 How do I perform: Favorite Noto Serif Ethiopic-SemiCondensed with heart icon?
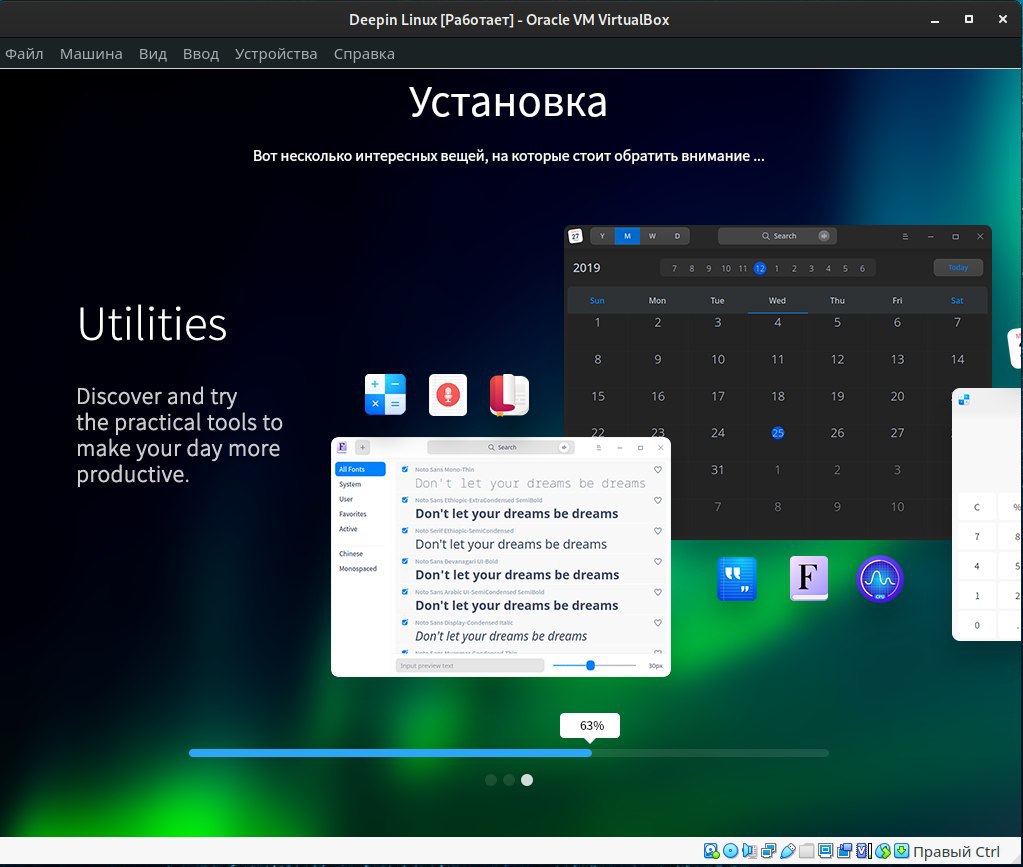pyautogui.click(x=658, y=531)
